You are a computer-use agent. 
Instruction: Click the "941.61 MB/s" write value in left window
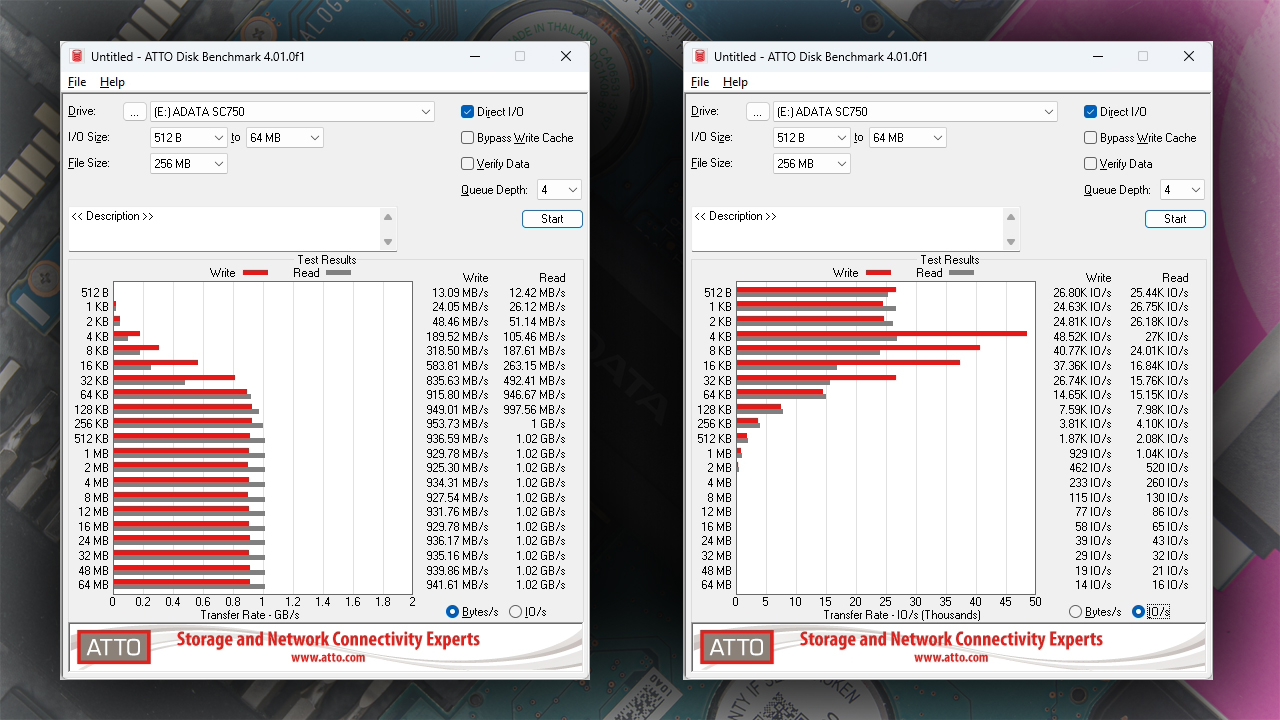point(456,585)
